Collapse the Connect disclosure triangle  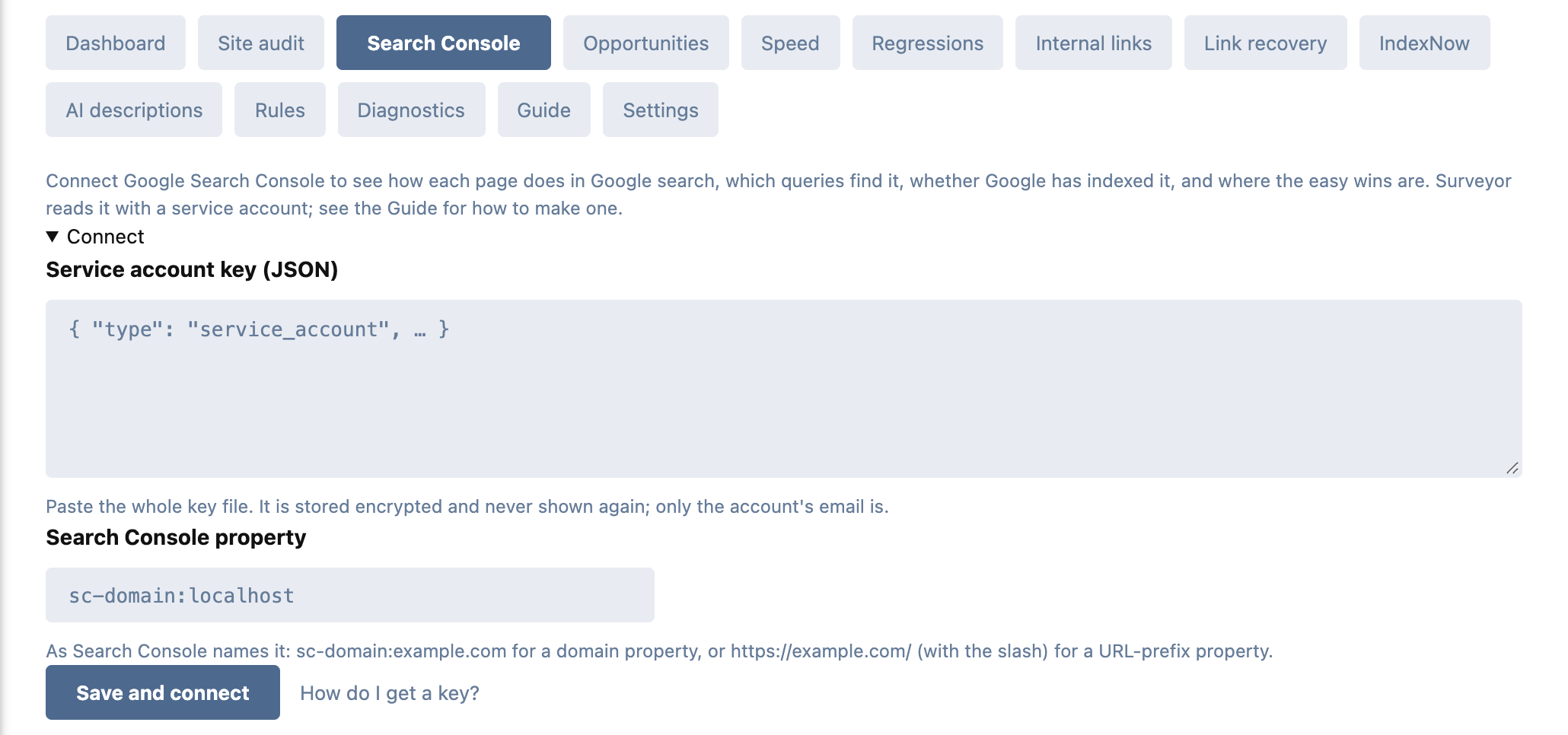coord(53,237)
